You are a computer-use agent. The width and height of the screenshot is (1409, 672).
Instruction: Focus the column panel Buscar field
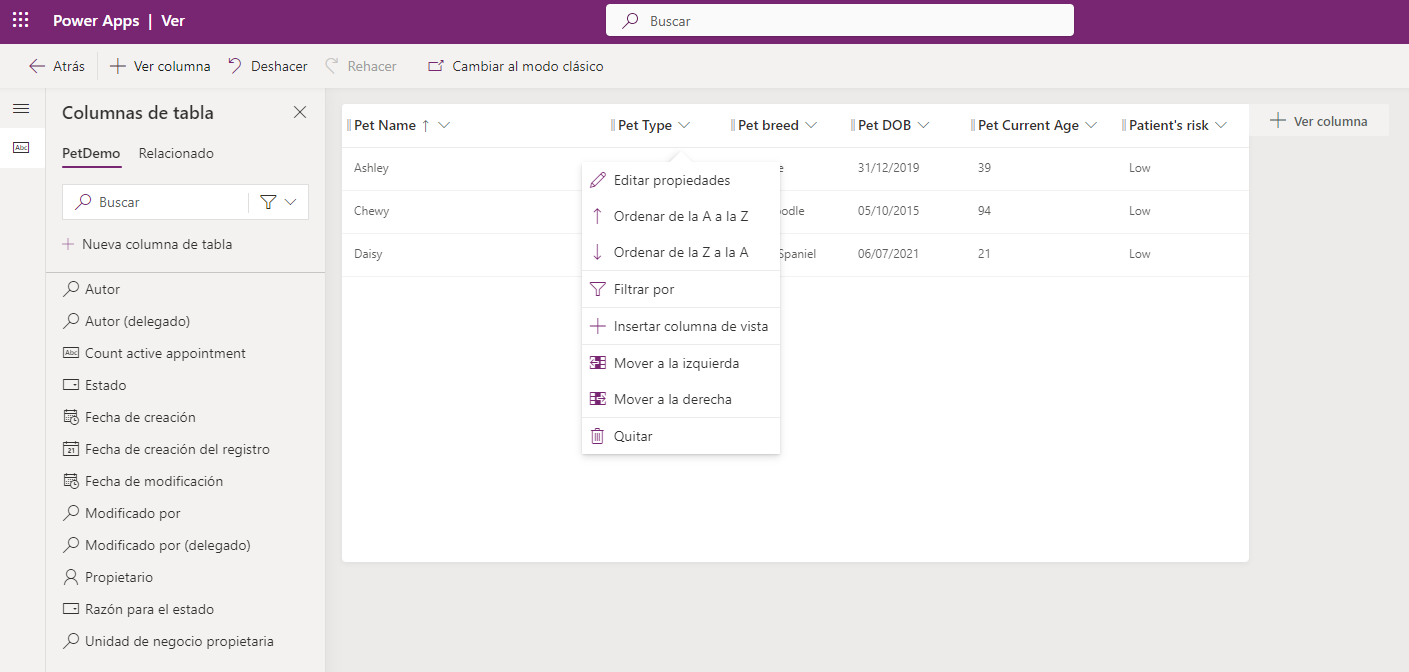click(155, 202)
